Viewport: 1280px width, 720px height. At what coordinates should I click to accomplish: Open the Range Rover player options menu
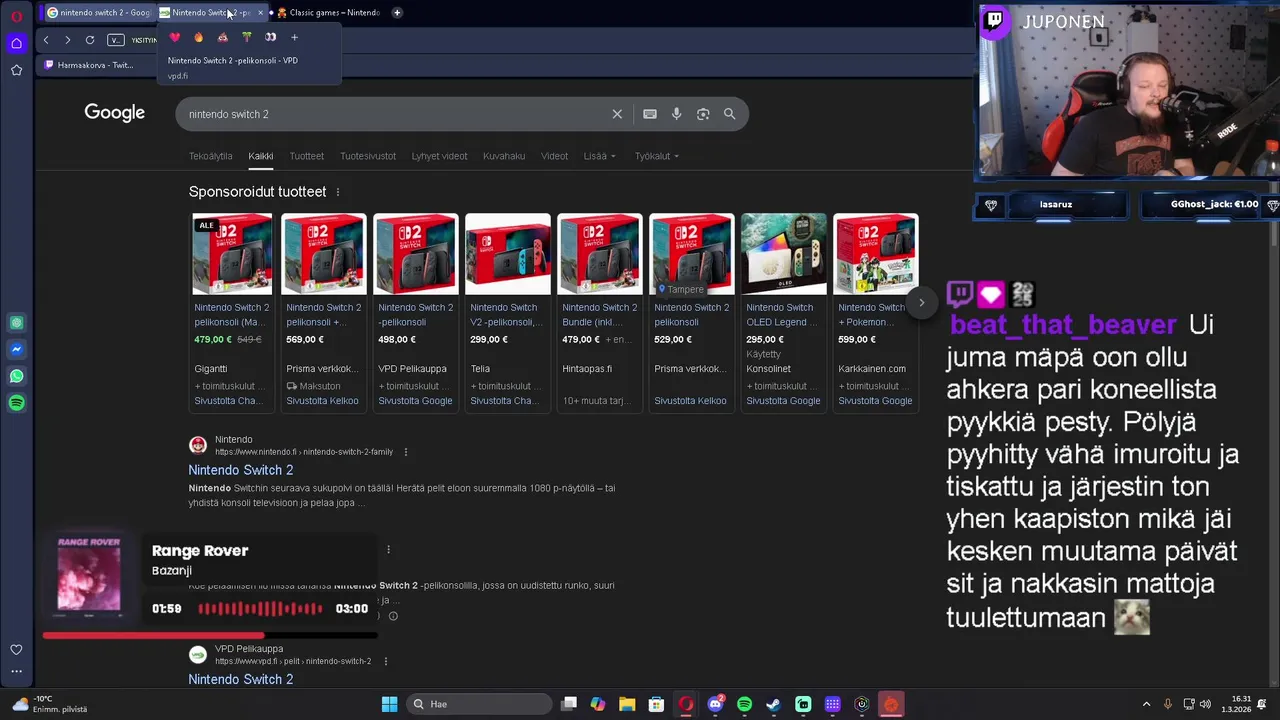[x=388, y=549]
